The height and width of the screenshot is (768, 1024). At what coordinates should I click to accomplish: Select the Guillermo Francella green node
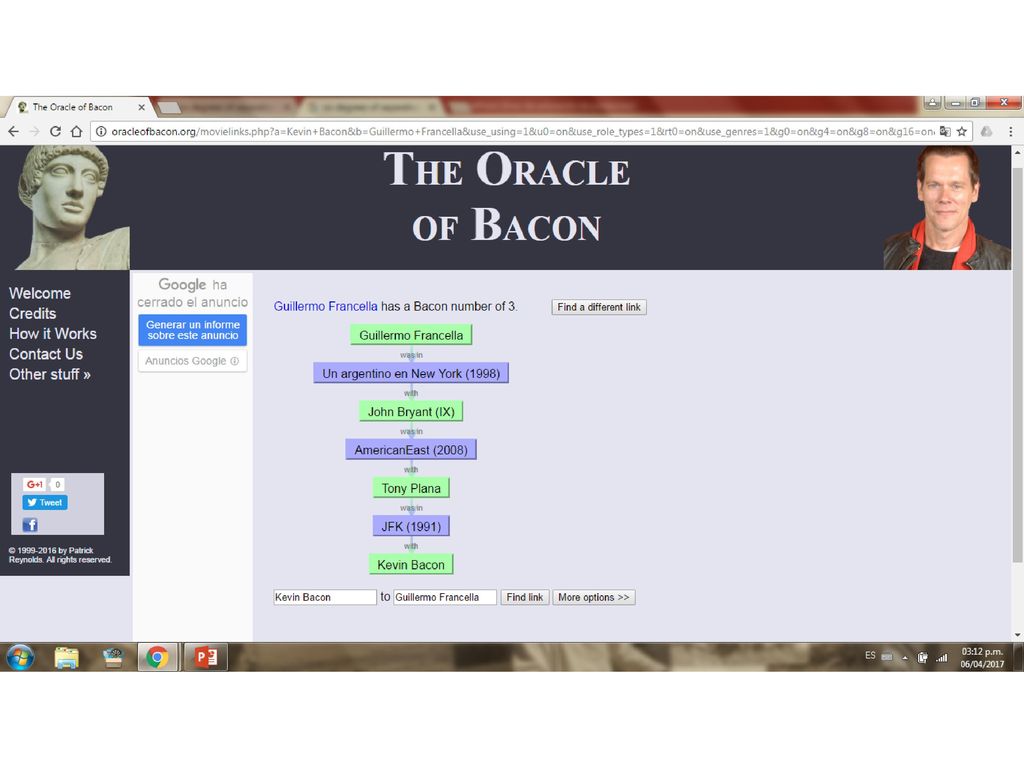click(x=411, y=335)
